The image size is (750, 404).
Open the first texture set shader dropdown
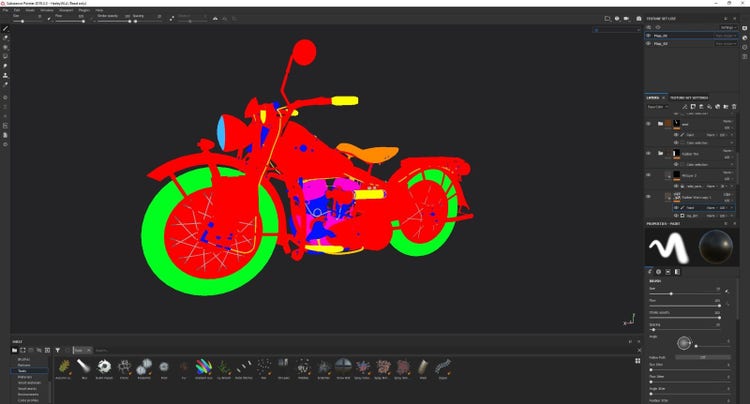(x=725, y=35)
